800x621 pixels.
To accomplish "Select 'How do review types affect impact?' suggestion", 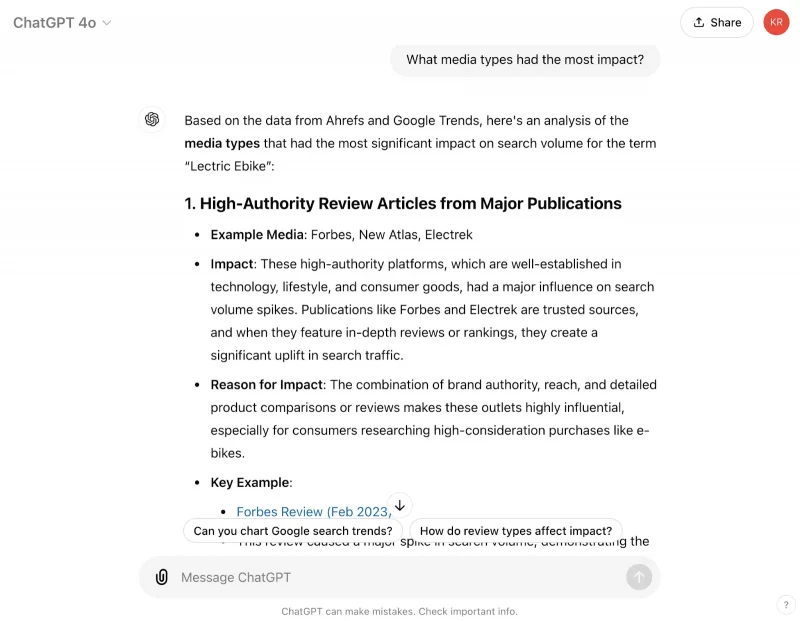I will pyautogui.click(x=516, y=531).
